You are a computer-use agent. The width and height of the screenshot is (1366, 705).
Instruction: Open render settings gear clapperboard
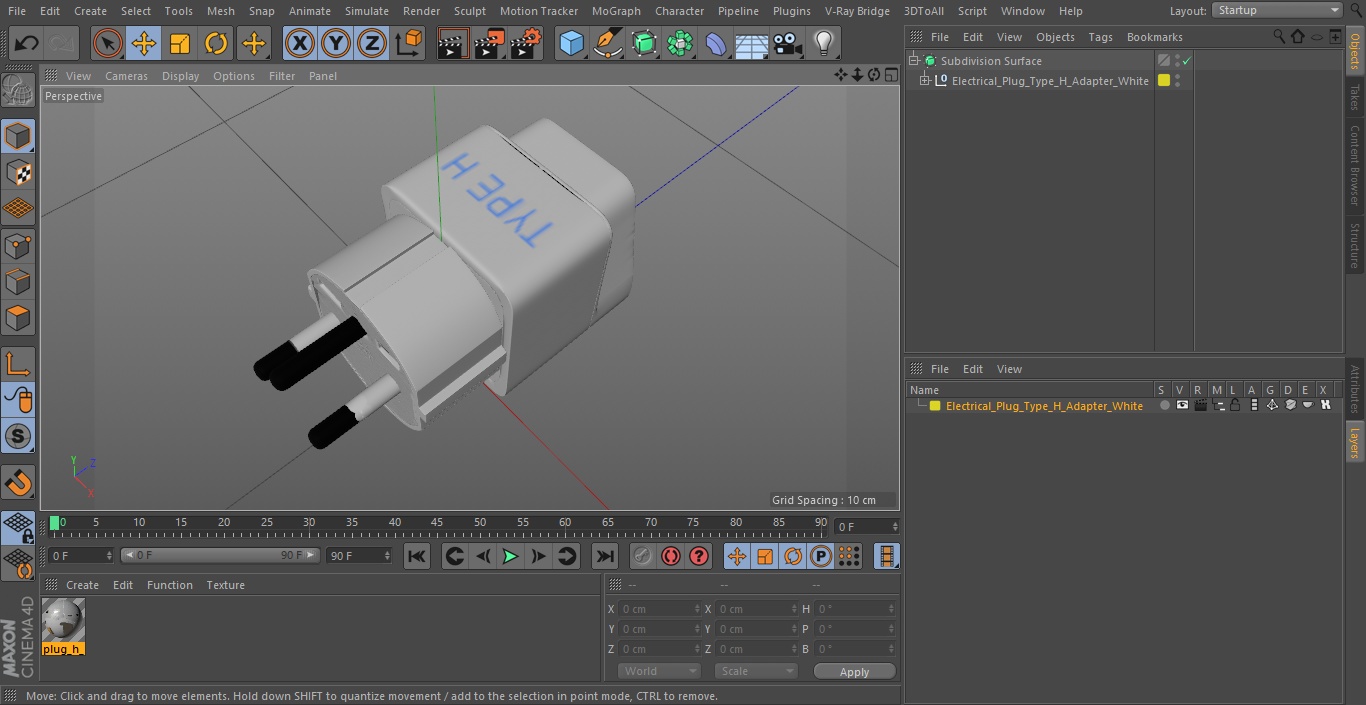point(526,44)
